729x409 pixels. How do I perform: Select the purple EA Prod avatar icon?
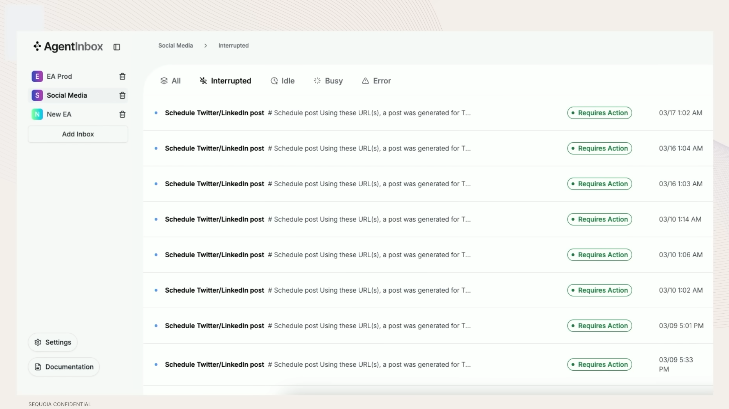(37, 76)
